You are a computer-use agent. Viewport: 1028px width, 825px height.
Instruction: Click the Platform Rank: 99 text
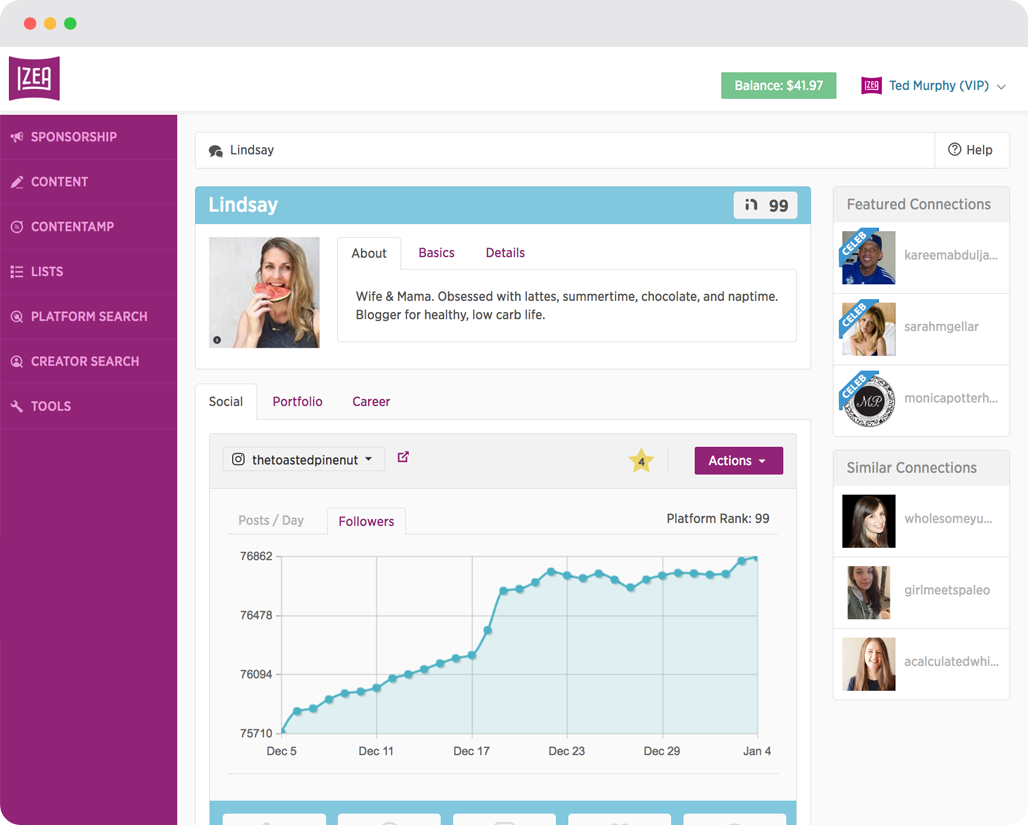click(718, 519)
